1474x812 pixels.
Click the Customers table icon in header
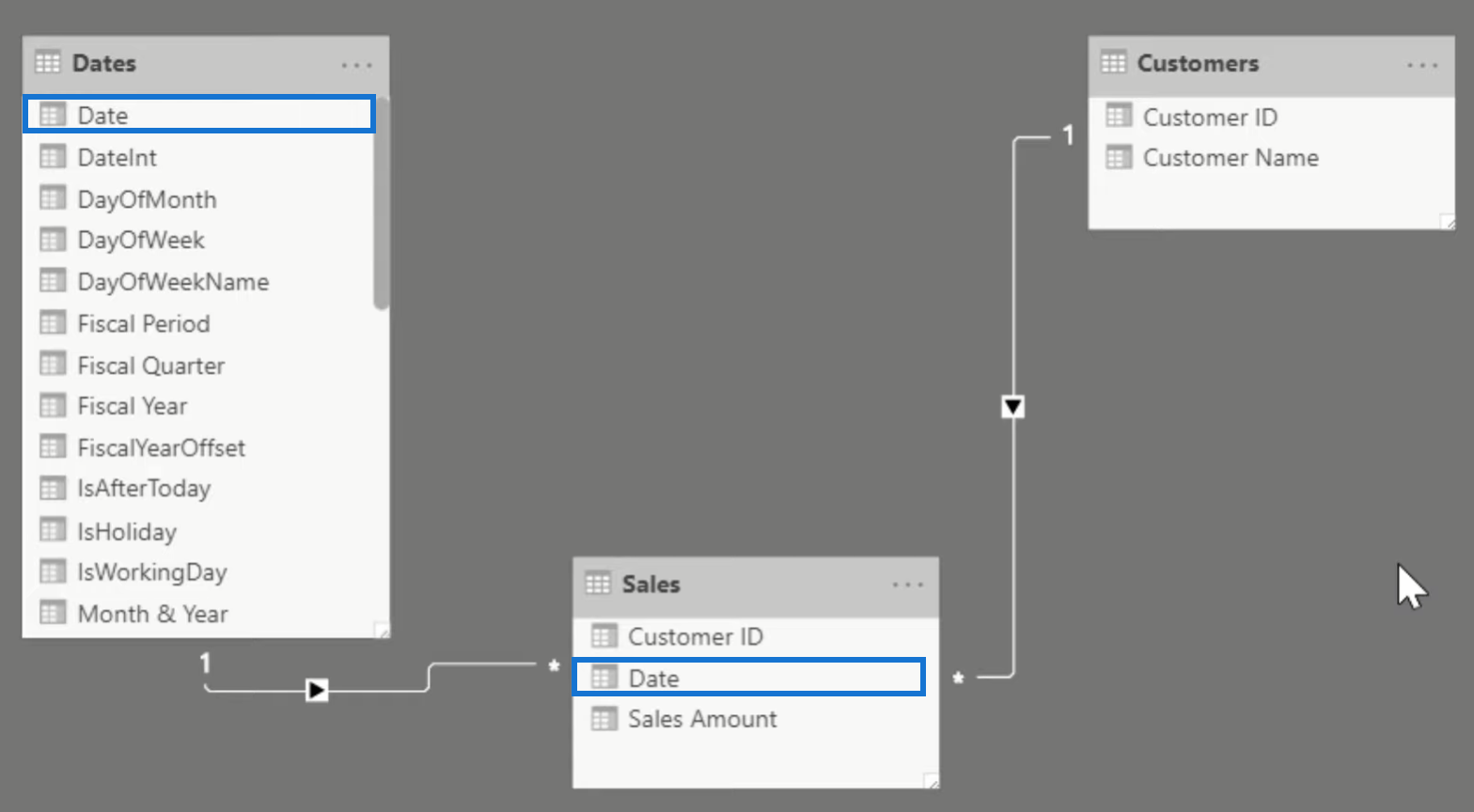pyautogui.click(x=1113, y=63)
